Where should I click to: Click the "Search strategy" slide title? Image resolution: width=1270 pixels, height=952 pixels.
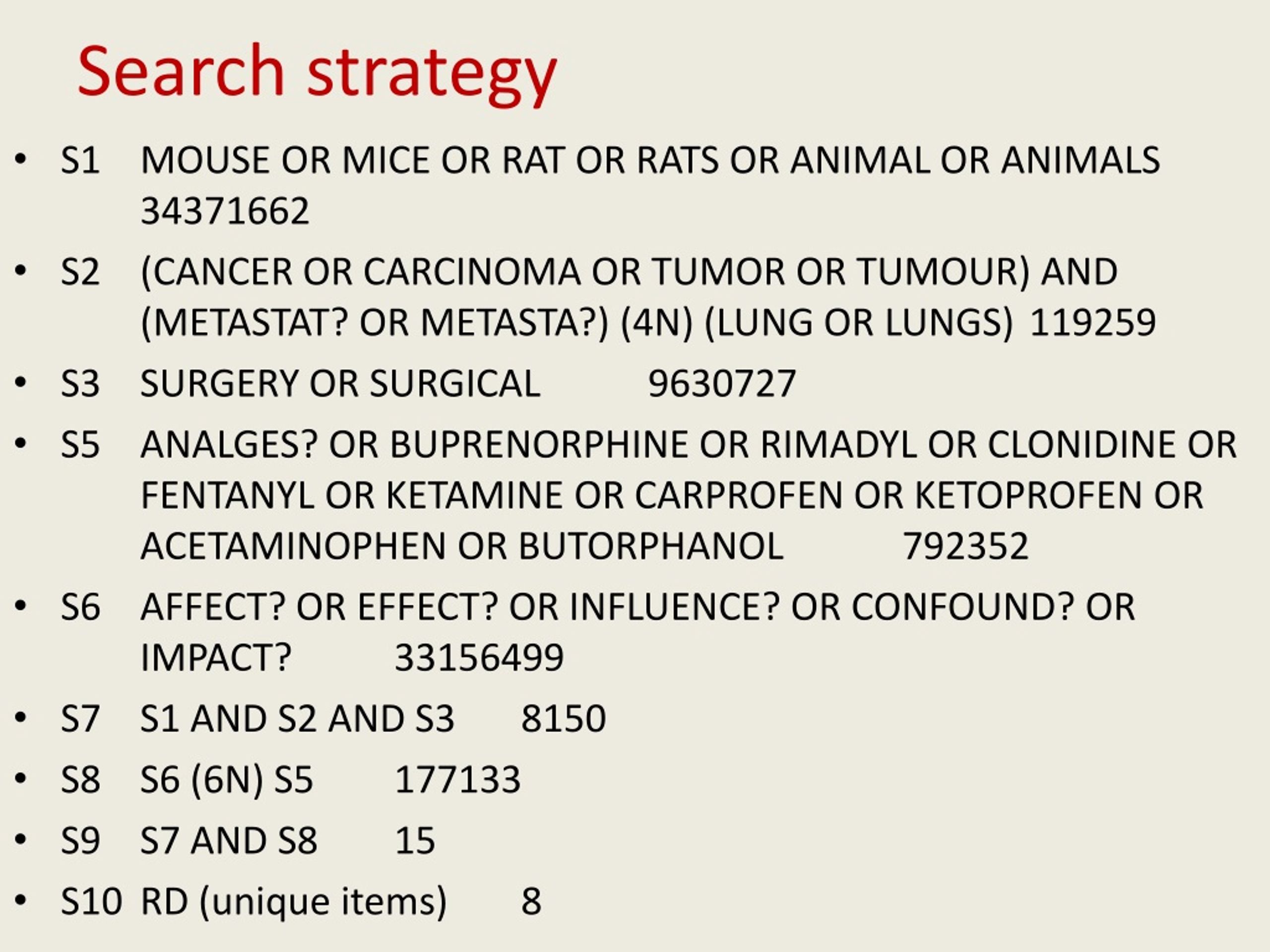317,73
